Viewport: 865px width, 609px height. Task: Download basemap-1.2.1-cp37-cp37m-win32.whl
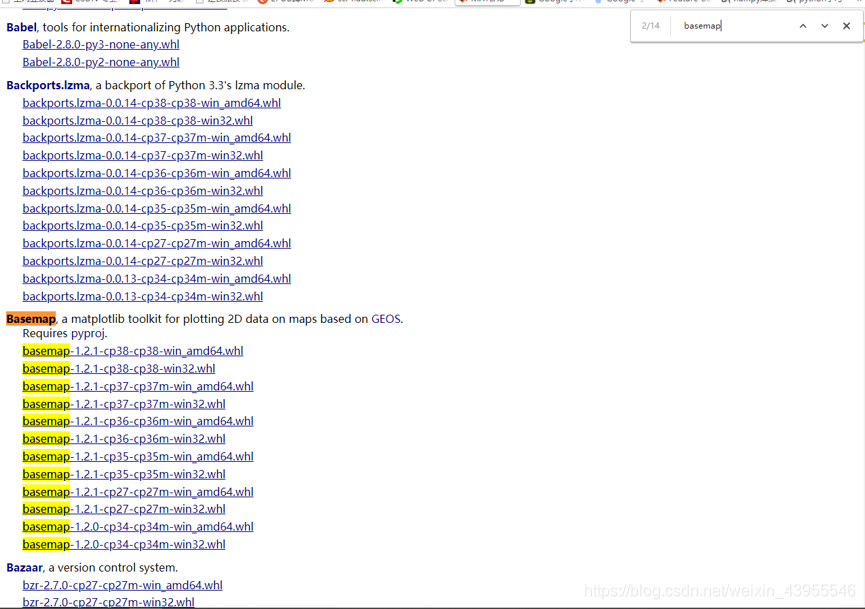click(124, 404)
